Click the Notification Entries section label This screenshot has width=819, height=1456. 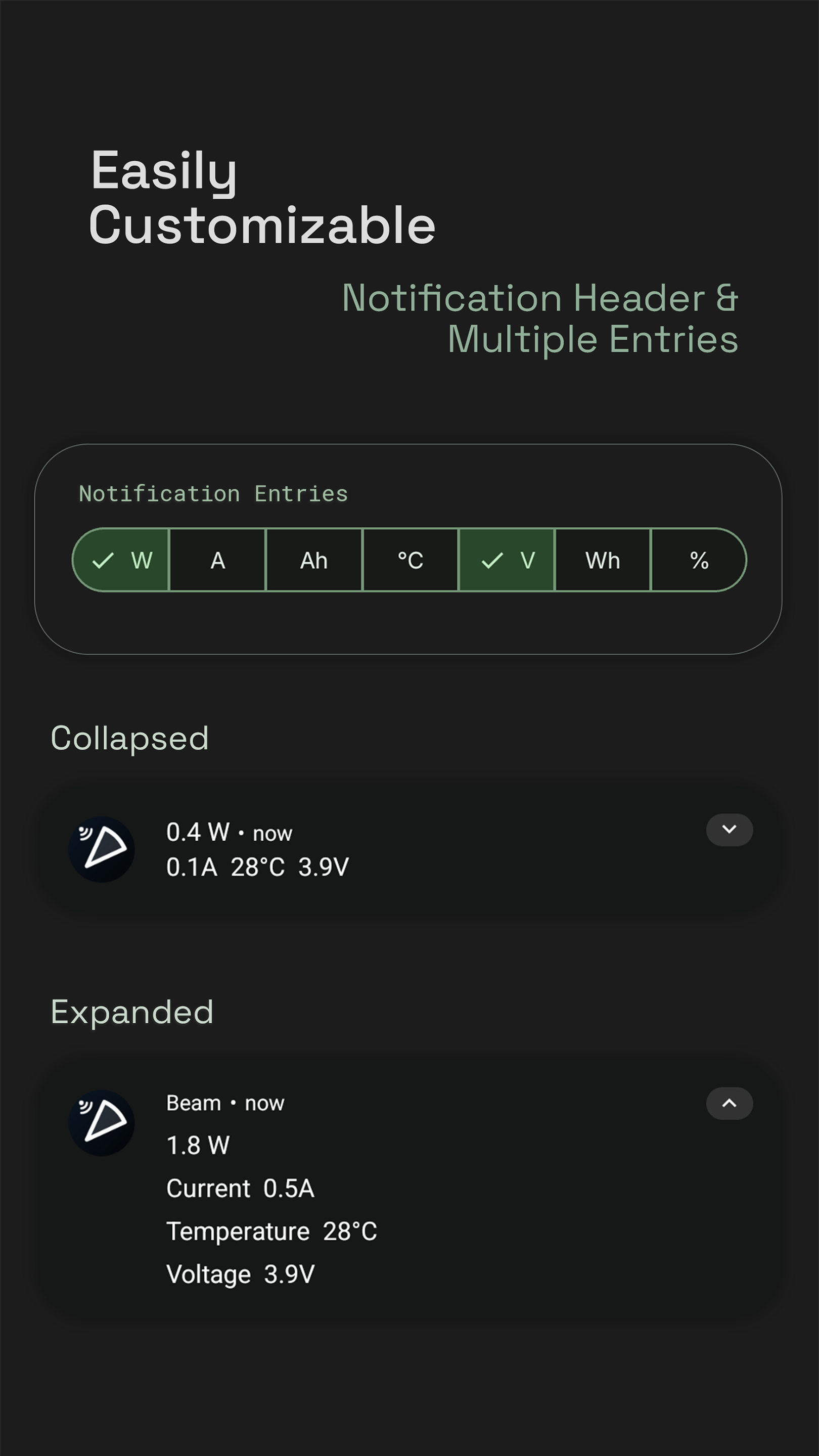213,493
